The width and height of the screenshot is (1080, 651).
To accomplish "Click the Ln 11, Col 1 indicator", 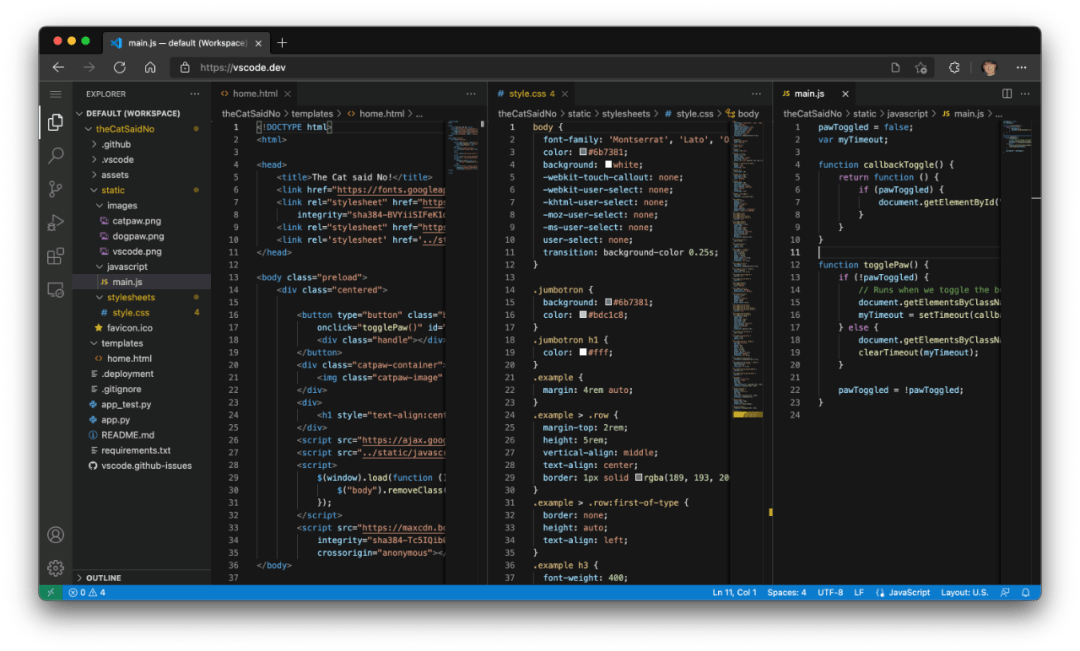I will (733, 592).
